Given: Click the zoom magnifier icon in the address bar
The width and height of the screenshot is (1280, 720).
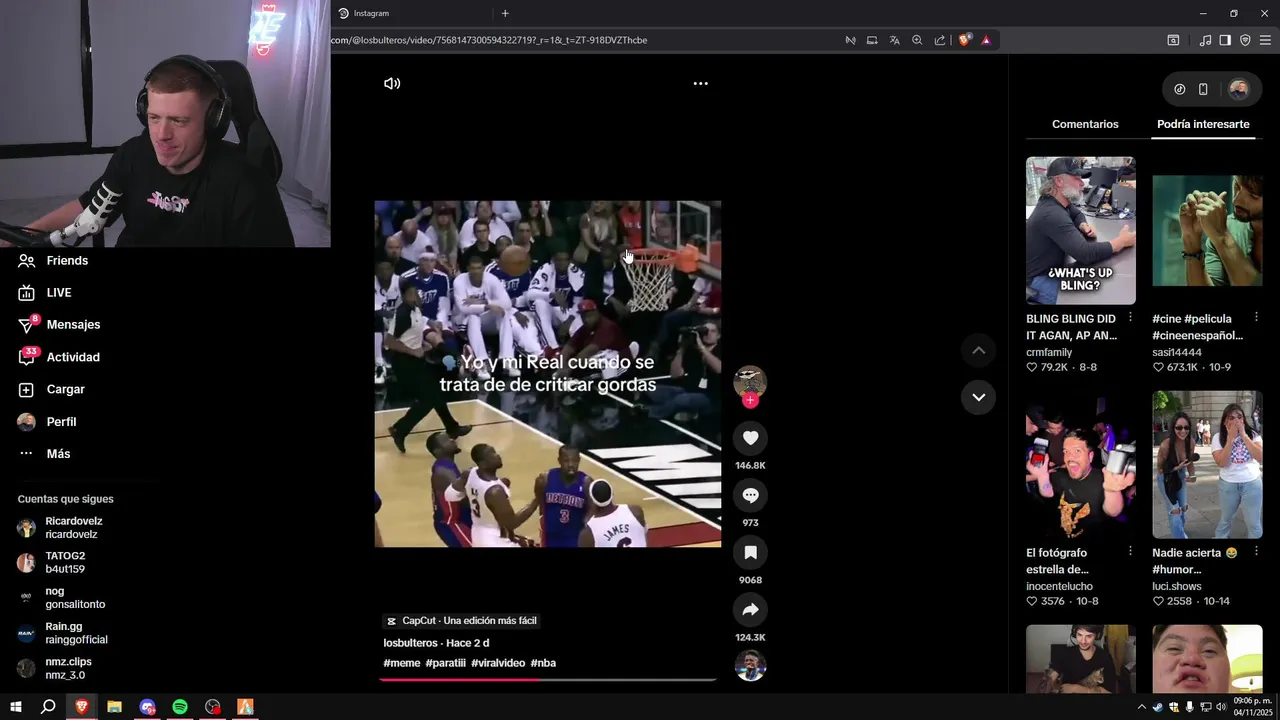Looking at the screenshot, I should coord(917,40).
